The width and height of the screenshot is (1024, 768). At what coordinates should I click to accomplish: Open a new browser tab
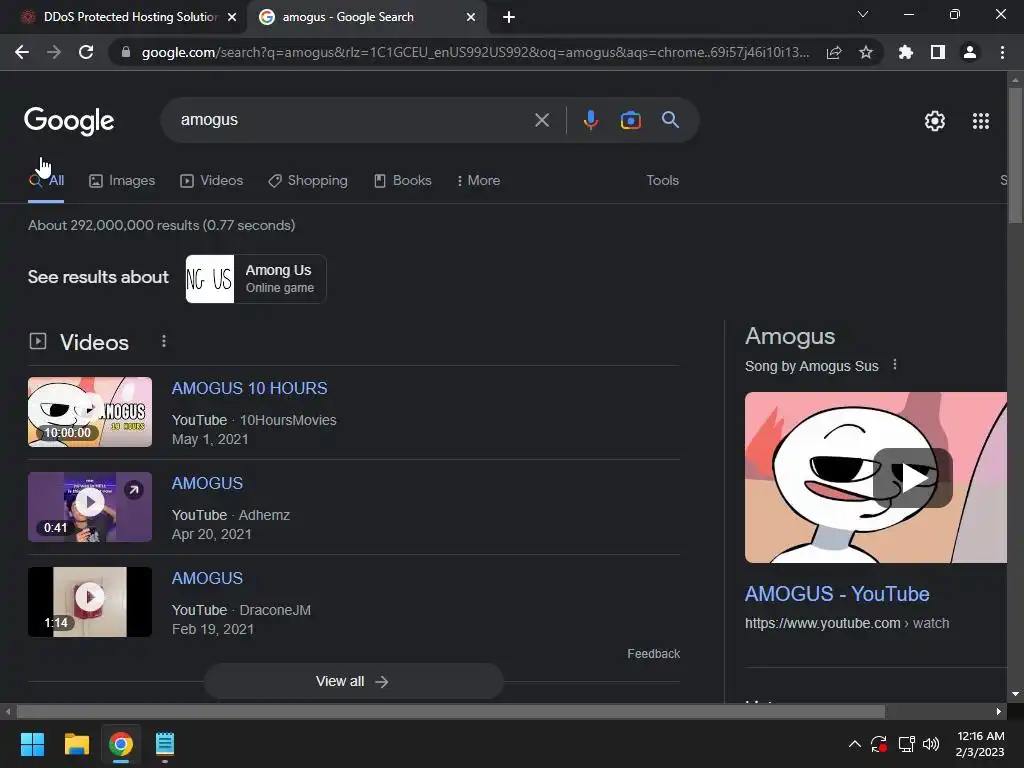[509, 17]
